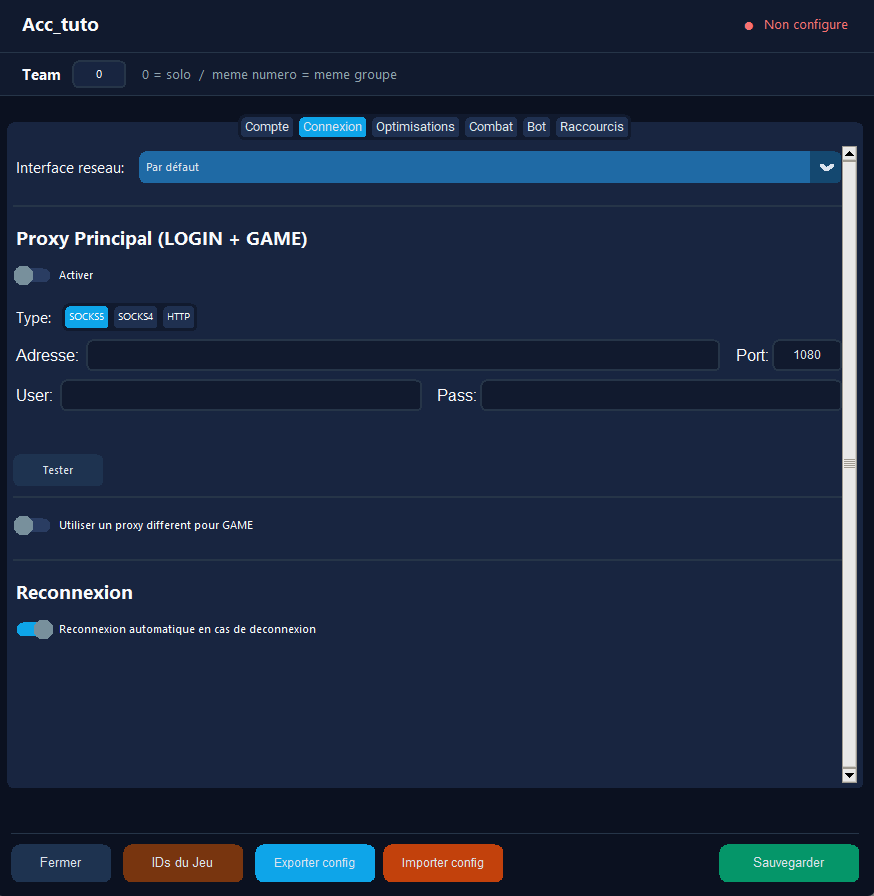Image resolution: width=874 pixels, height=896 pixels.
Task: Open the Raccourcis tab
Action: pyautogui.click(x=592, y=127)
